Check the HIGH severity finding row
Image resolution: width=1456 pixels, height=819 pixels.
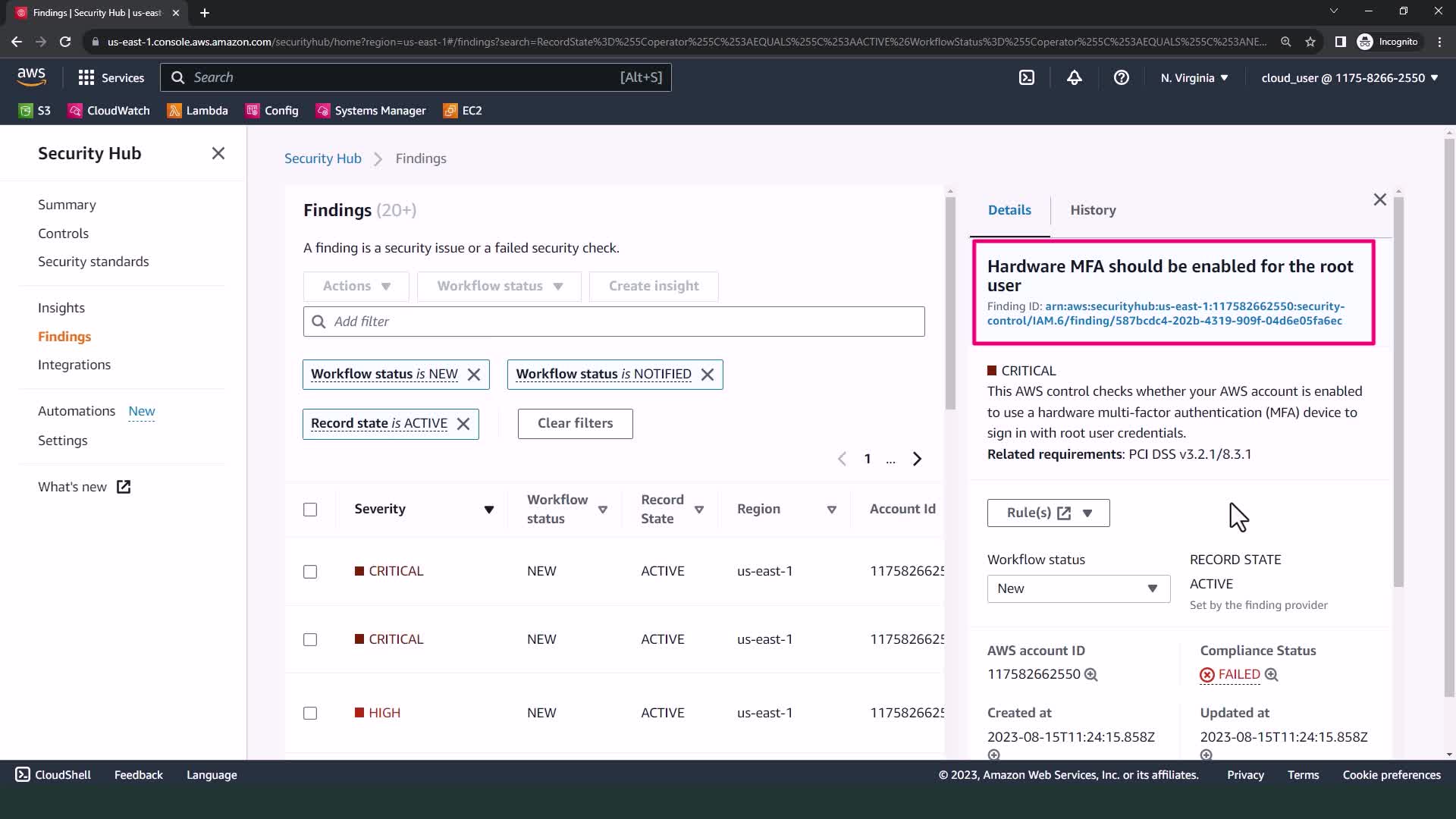310,714
